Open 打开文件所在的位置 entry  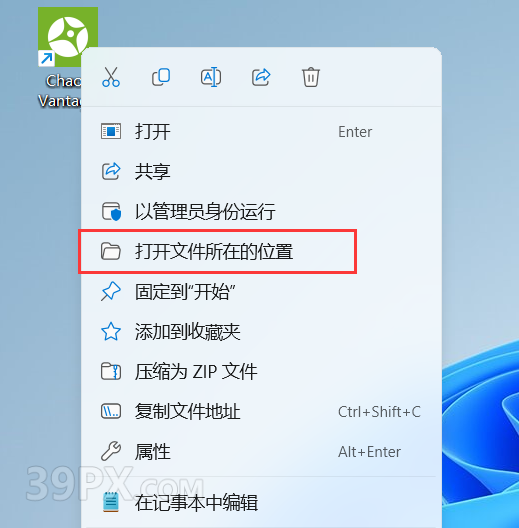[261, 252]
